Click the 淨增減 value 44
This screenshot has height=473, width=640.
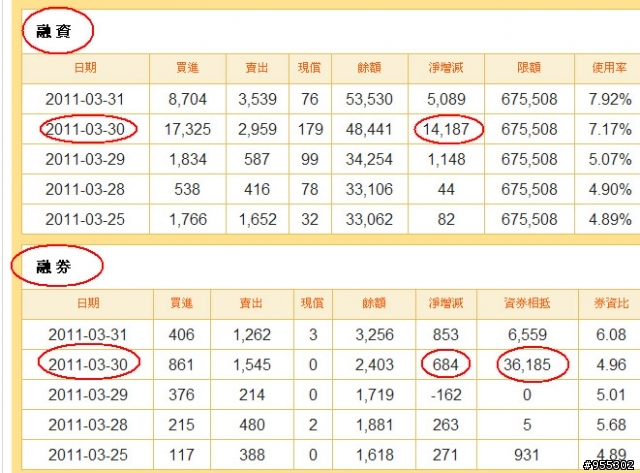click(x=446, y=189)
